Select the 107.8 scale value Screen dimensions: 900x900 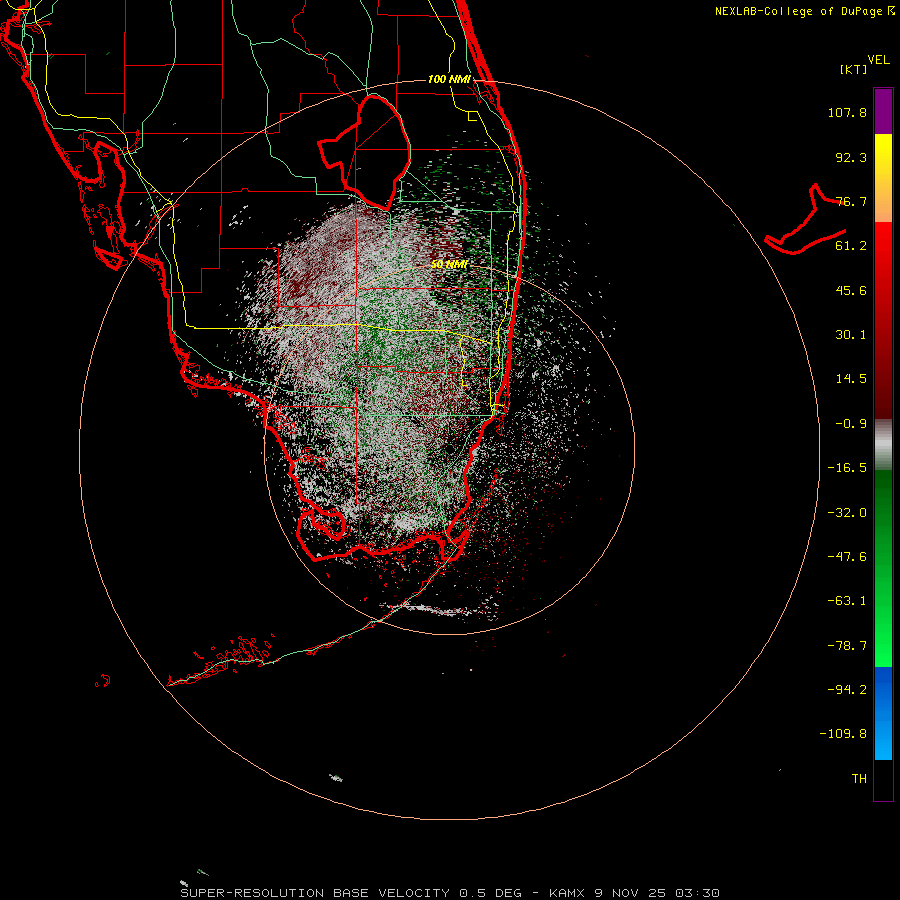click(x=847, y=112)
